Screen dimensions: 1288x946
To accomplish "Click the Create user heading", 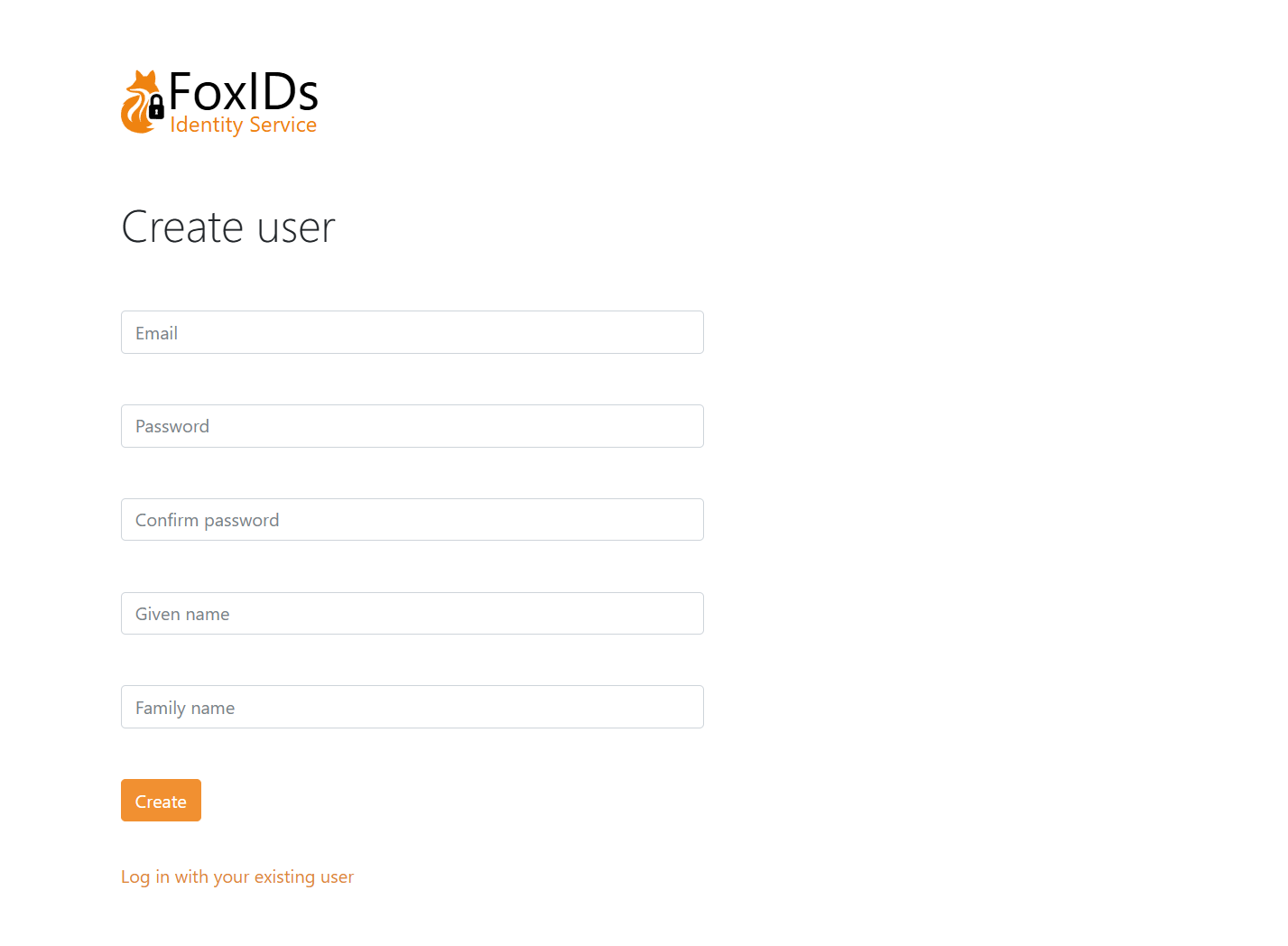I will (227, 227).
